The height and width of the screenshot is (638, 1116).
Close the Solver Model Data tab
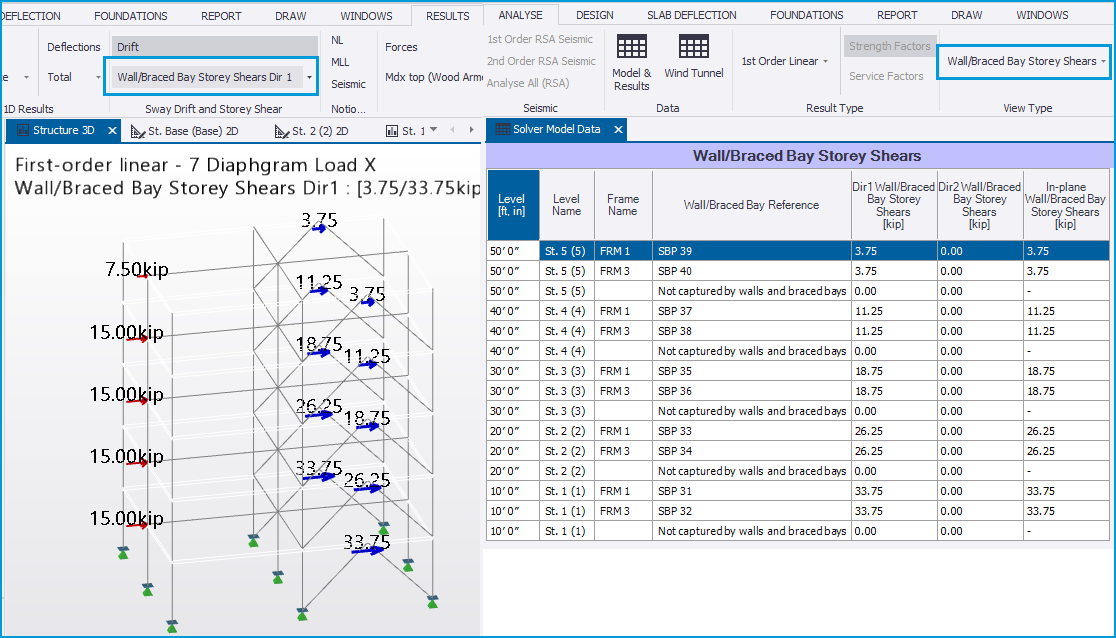click(618, 130)
